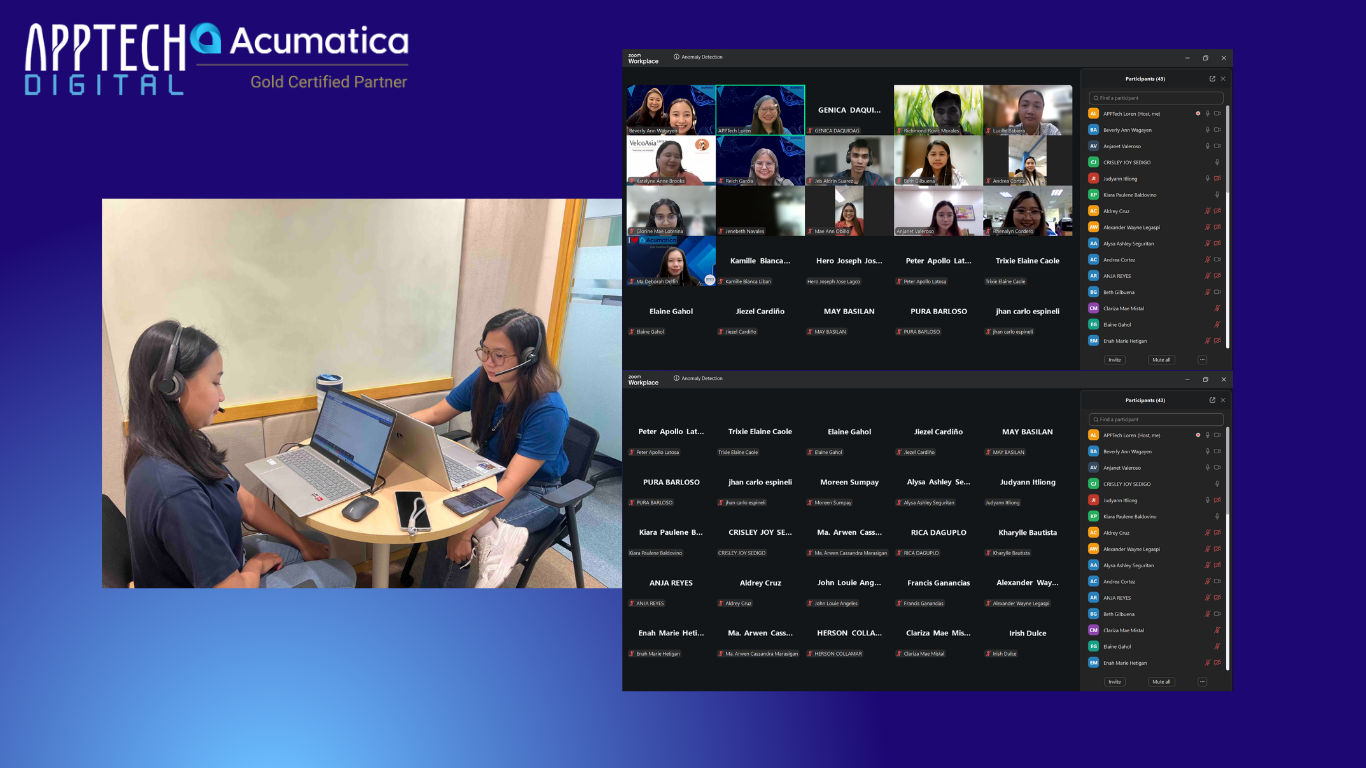Viewport: 1366px width, 768px height.
Task: Click "Clariza Mae Mistal" in lower participants list
Action: 1123,630
